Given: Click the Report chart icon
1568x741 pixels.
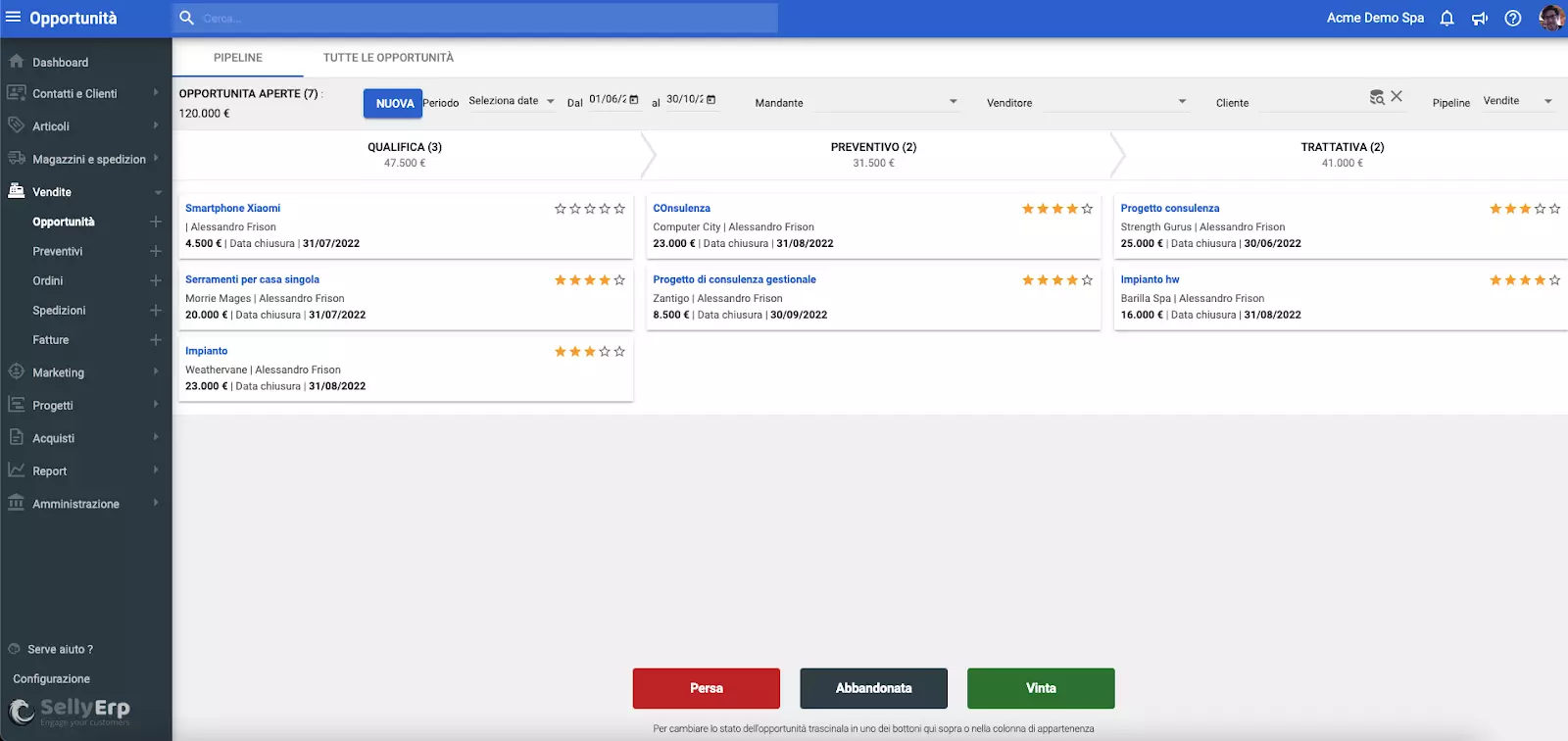Looking at the screenshot, I should pos(16,470).
